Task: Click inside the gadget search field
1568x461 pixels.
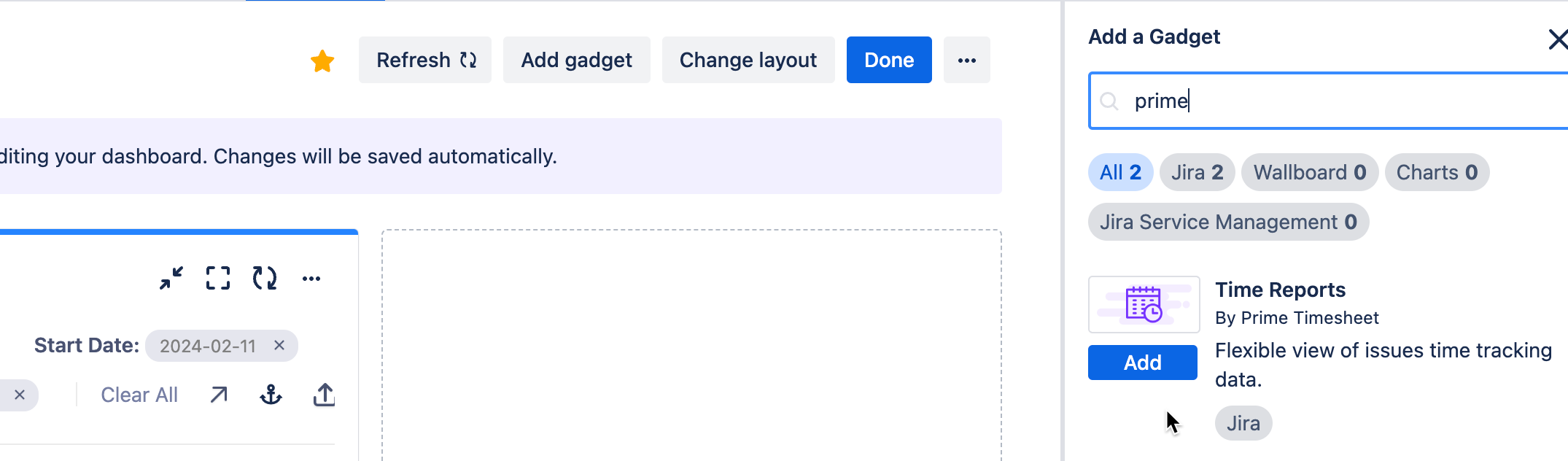Action: tap(1313, 101)
